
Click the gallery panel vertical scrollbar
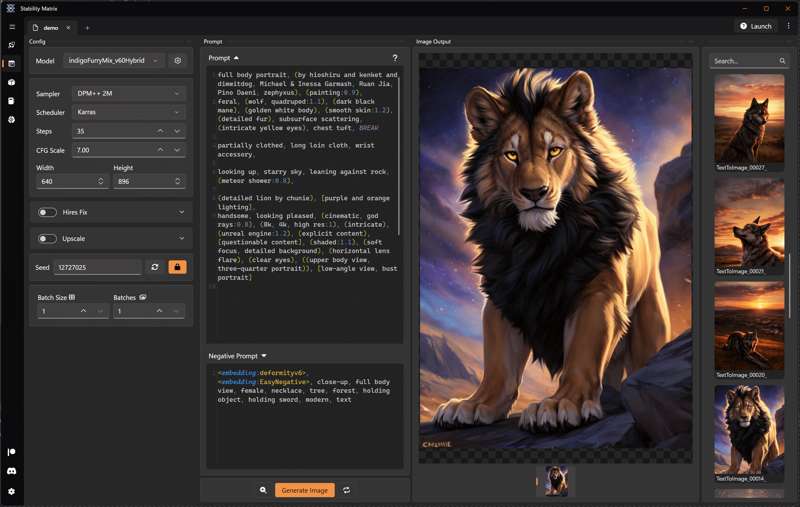789,286
